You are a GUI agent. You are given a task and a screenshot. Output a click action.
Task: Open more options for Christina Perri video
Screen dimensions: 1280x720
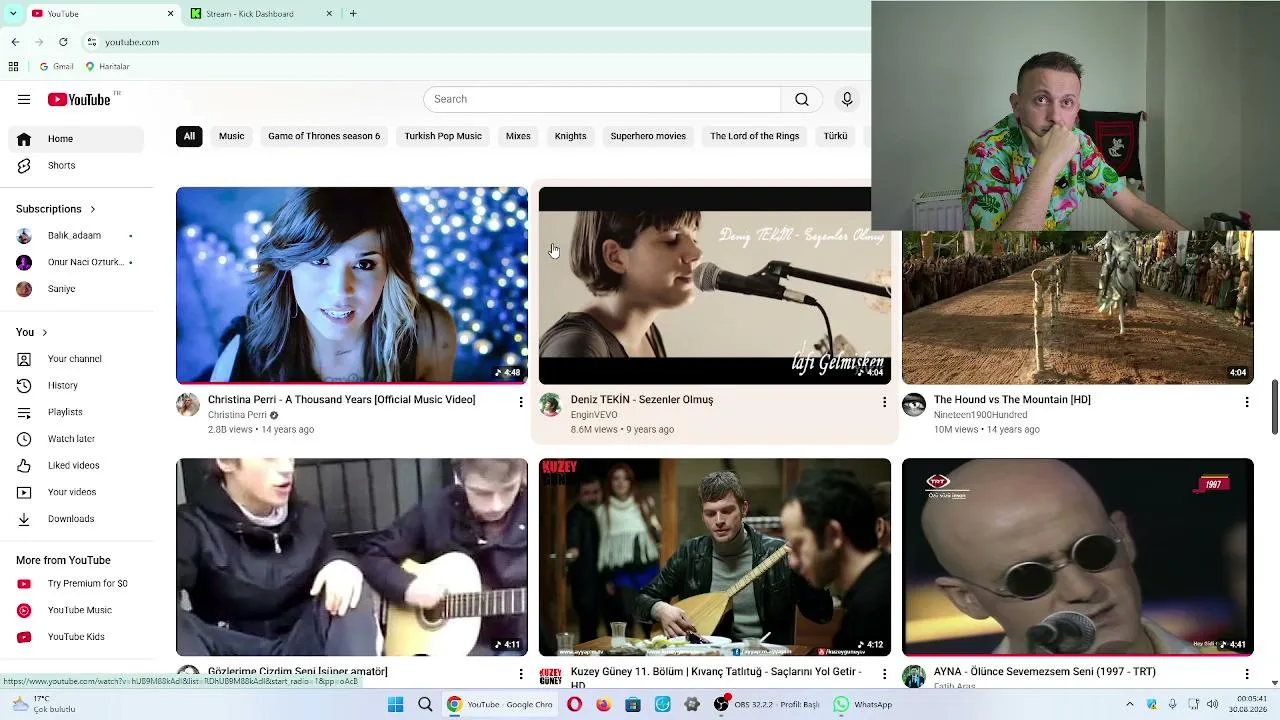click(x=520, y=402)
